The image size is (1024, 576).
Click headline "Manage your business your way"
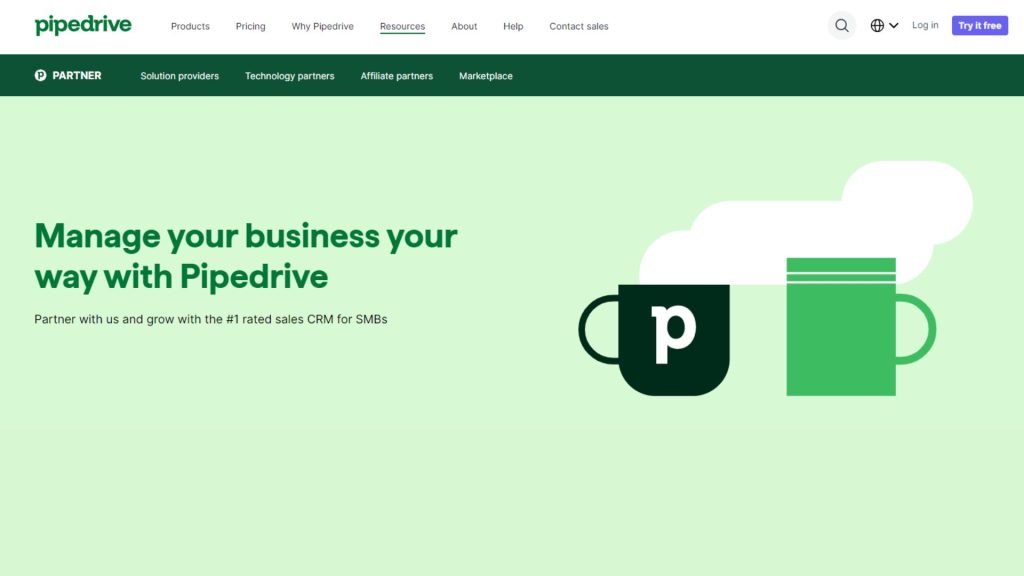point(246,255)
